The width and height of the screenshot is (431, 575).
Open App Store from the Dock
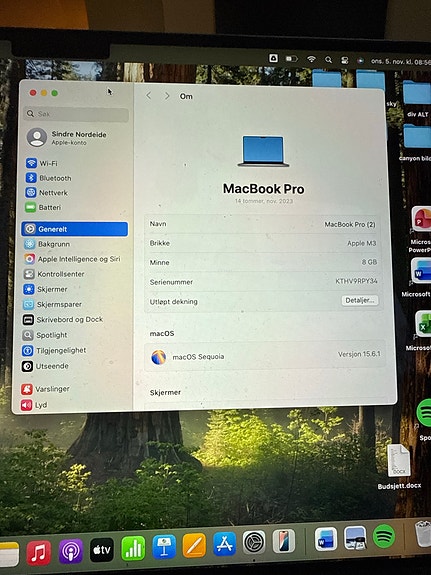(224, 544)
